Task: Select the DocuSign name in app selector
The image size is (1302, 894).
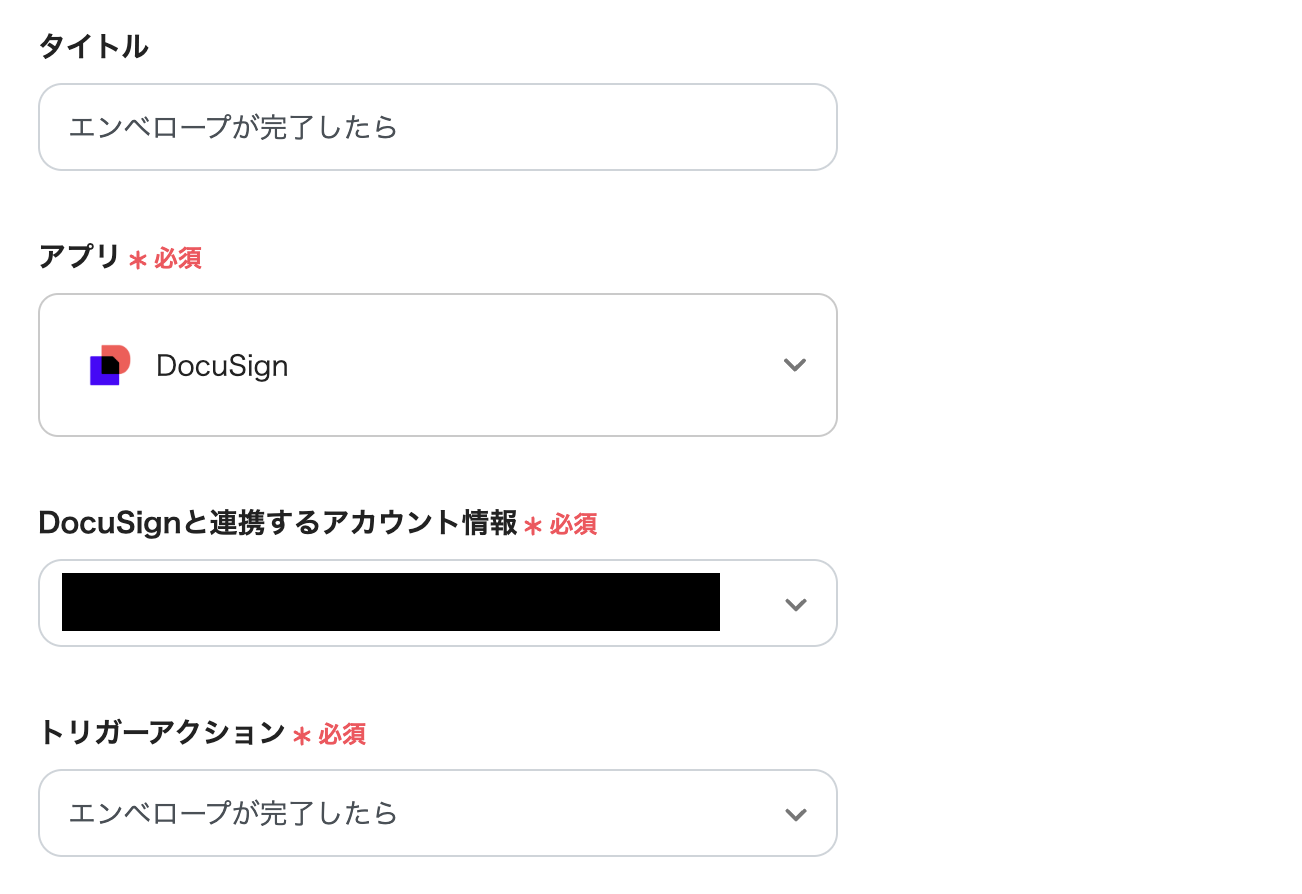Action: 222,366
